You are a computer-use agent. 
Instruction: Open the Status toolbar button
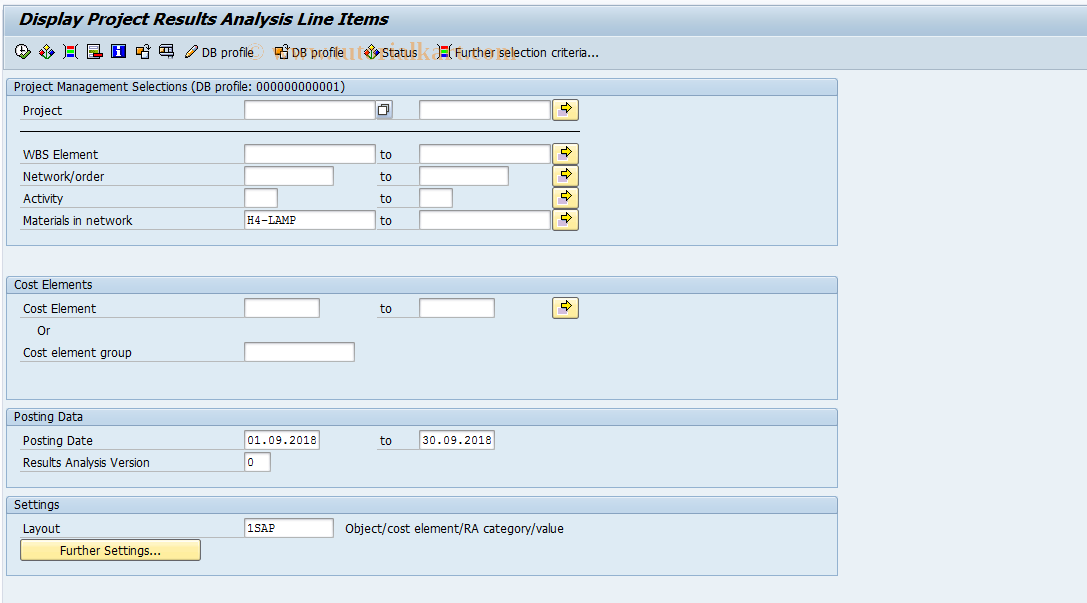(x=391, y=53)
